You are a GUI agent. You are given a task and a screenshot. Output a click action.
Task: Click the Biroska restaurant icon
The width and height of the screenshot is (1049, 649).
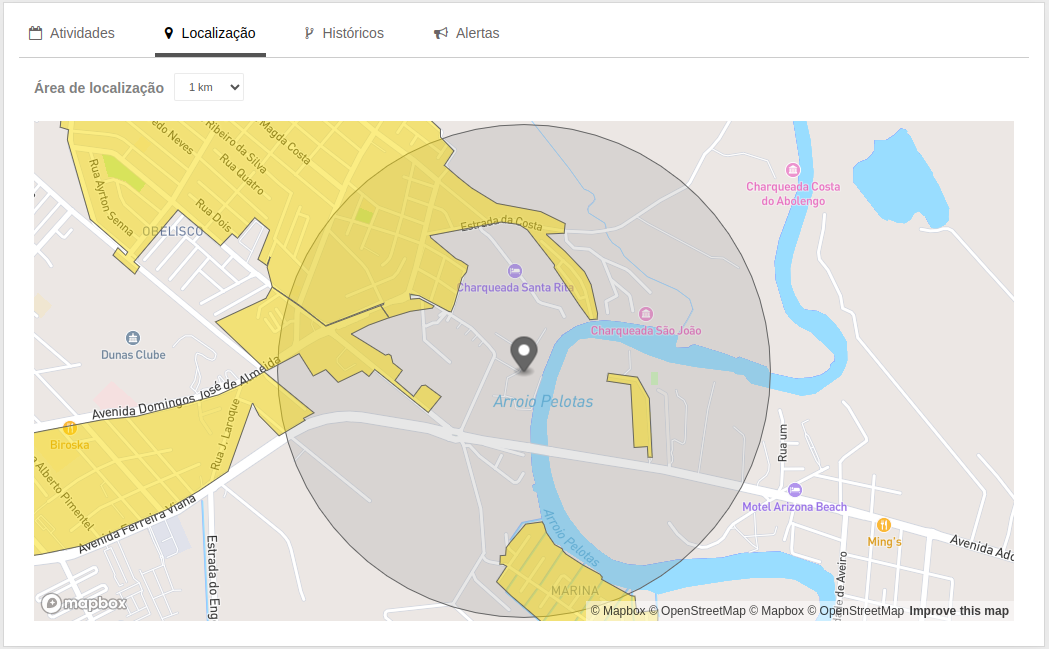tap(69, 428)
